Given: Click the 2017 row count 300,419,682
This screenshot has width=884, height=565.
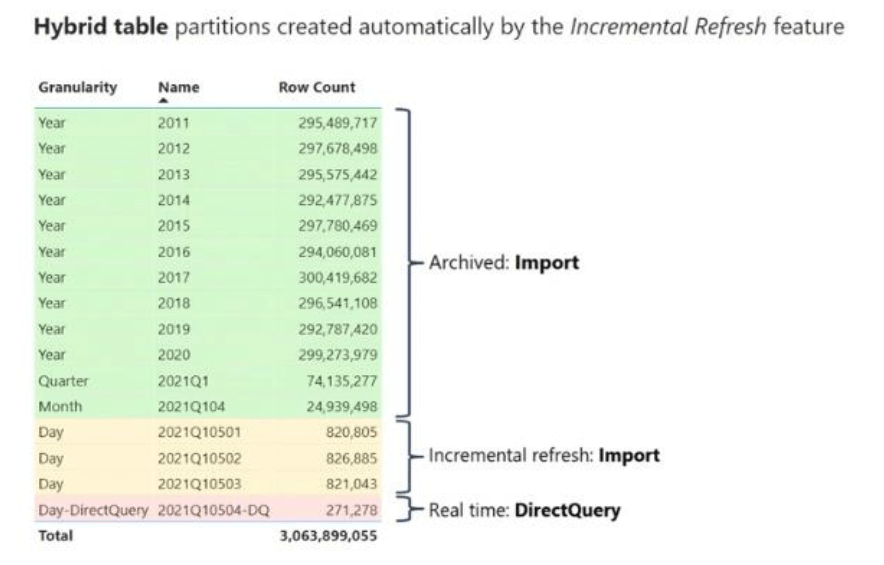Looking at the screenshot, I should click(x=338, y=278).
